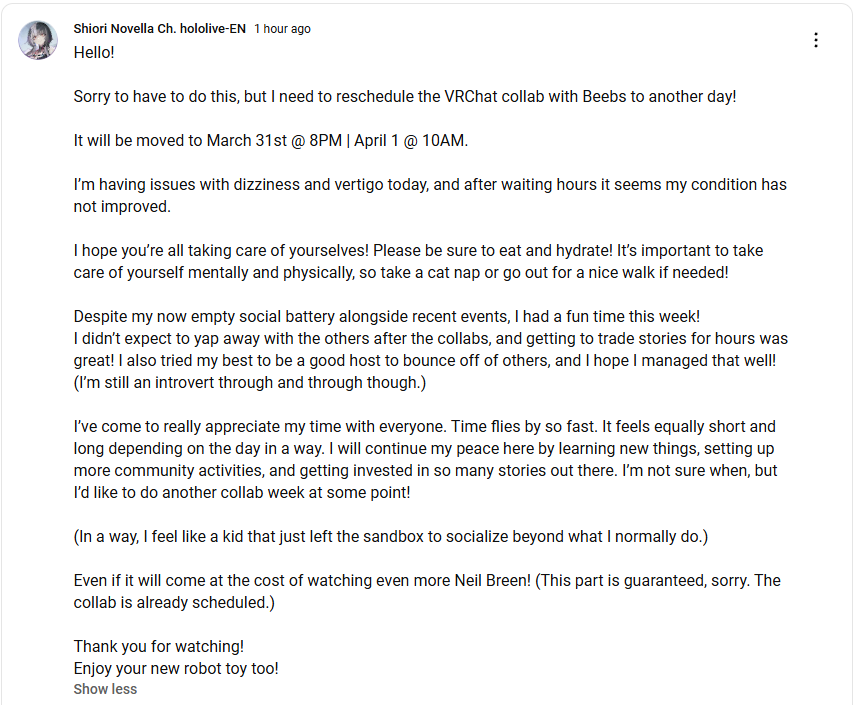Open the '1 hour ago' timestamp link
Screen dimensions: 853x705
(x=282, y=29)
